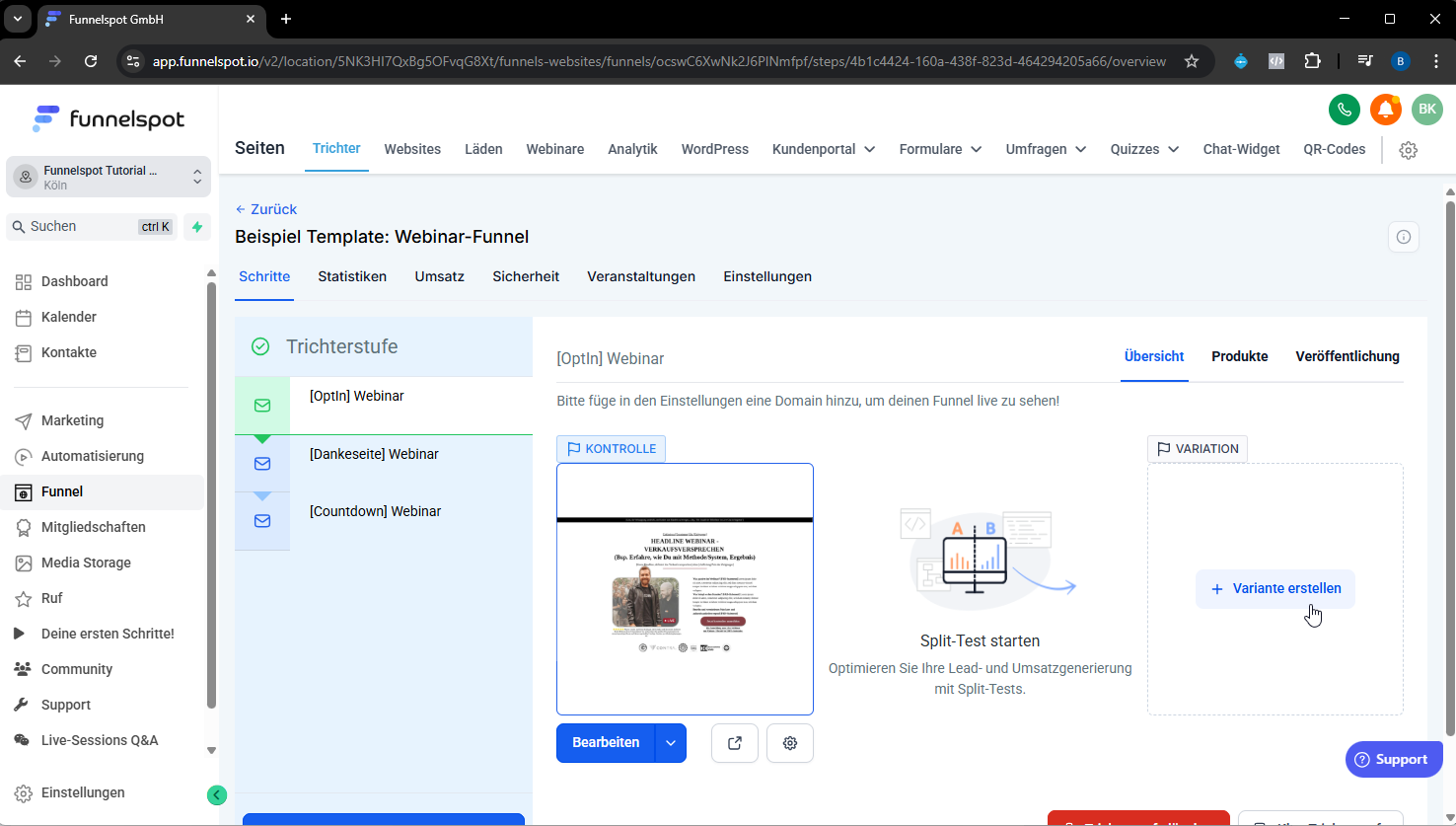Expand the Formulare menu
1456x826 pixels.
point(940,149)
